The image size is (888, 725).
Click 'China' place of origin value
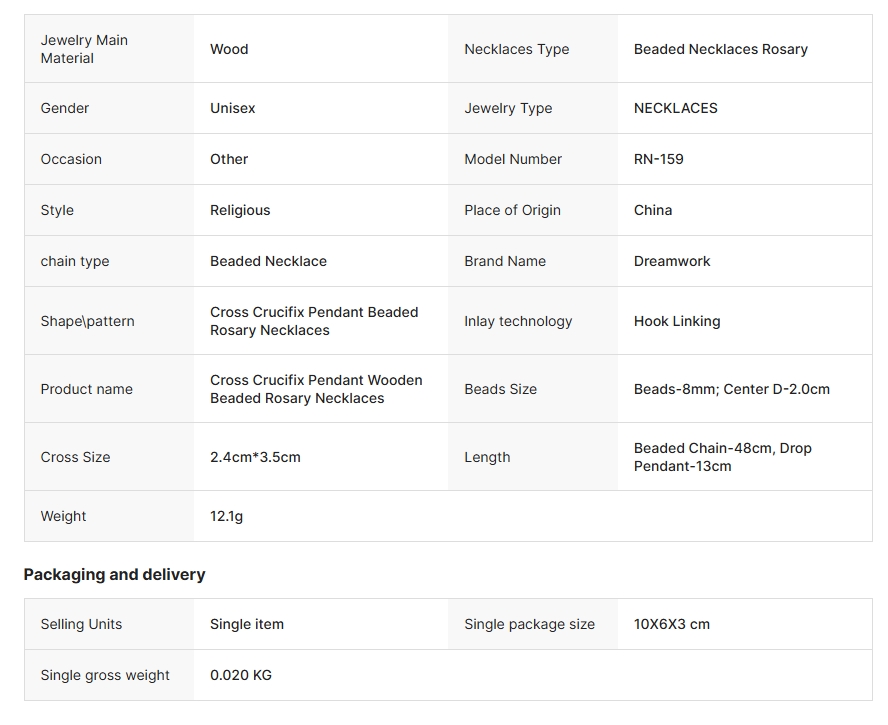(652, 210)
